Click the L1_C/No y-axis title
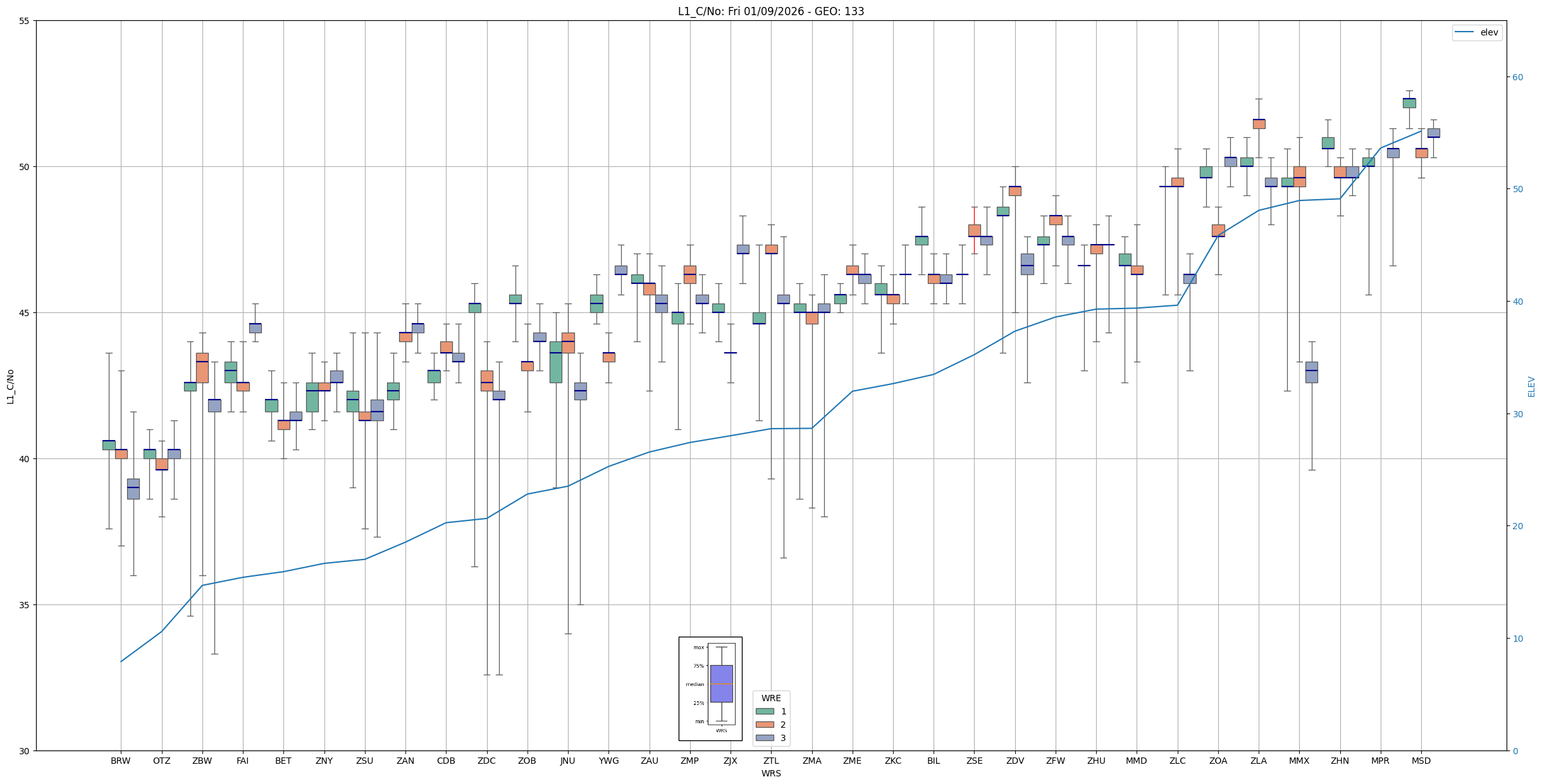 point(10,386)
